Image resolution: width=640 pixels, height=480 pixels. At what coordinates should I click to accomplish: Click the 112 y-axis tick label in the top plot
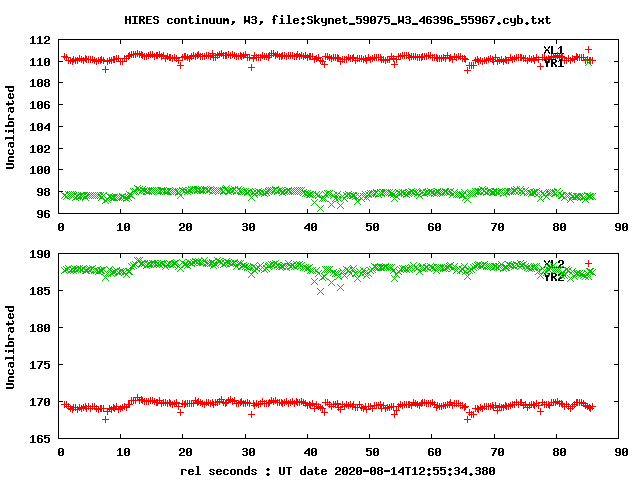coord(40,40)
